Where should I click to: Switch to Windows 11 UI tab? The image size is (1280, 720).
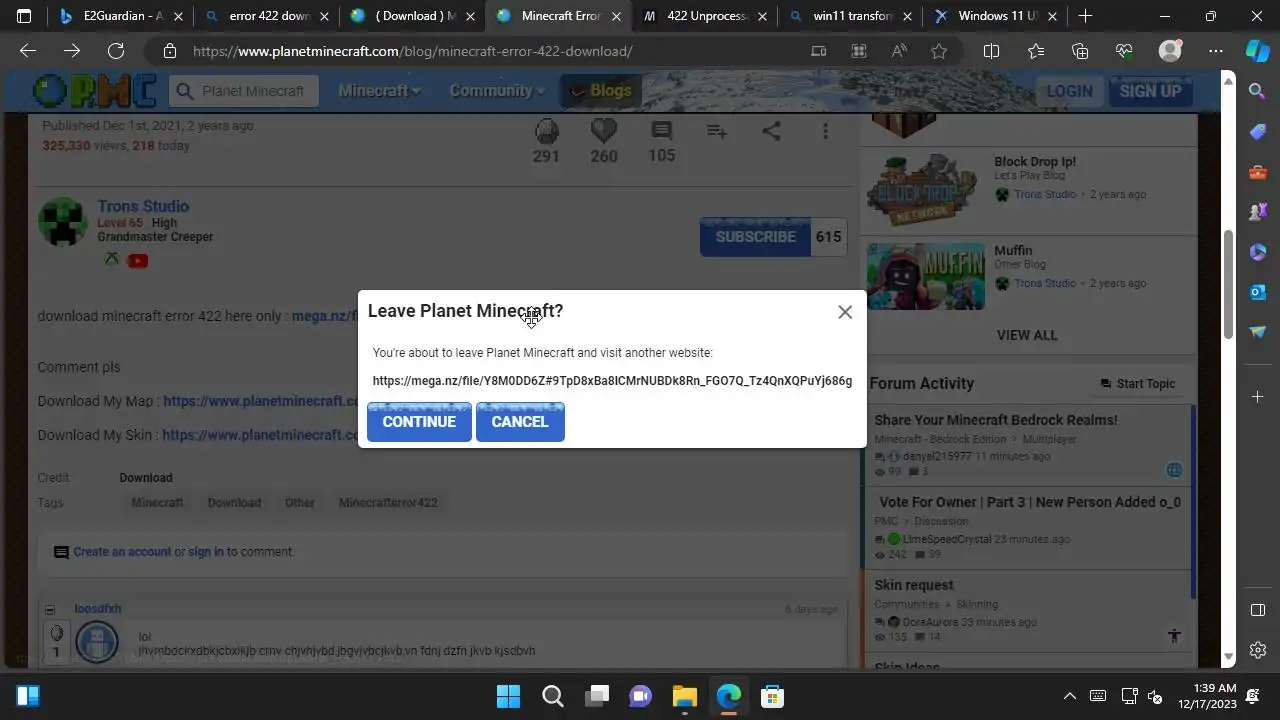(994, 16)
